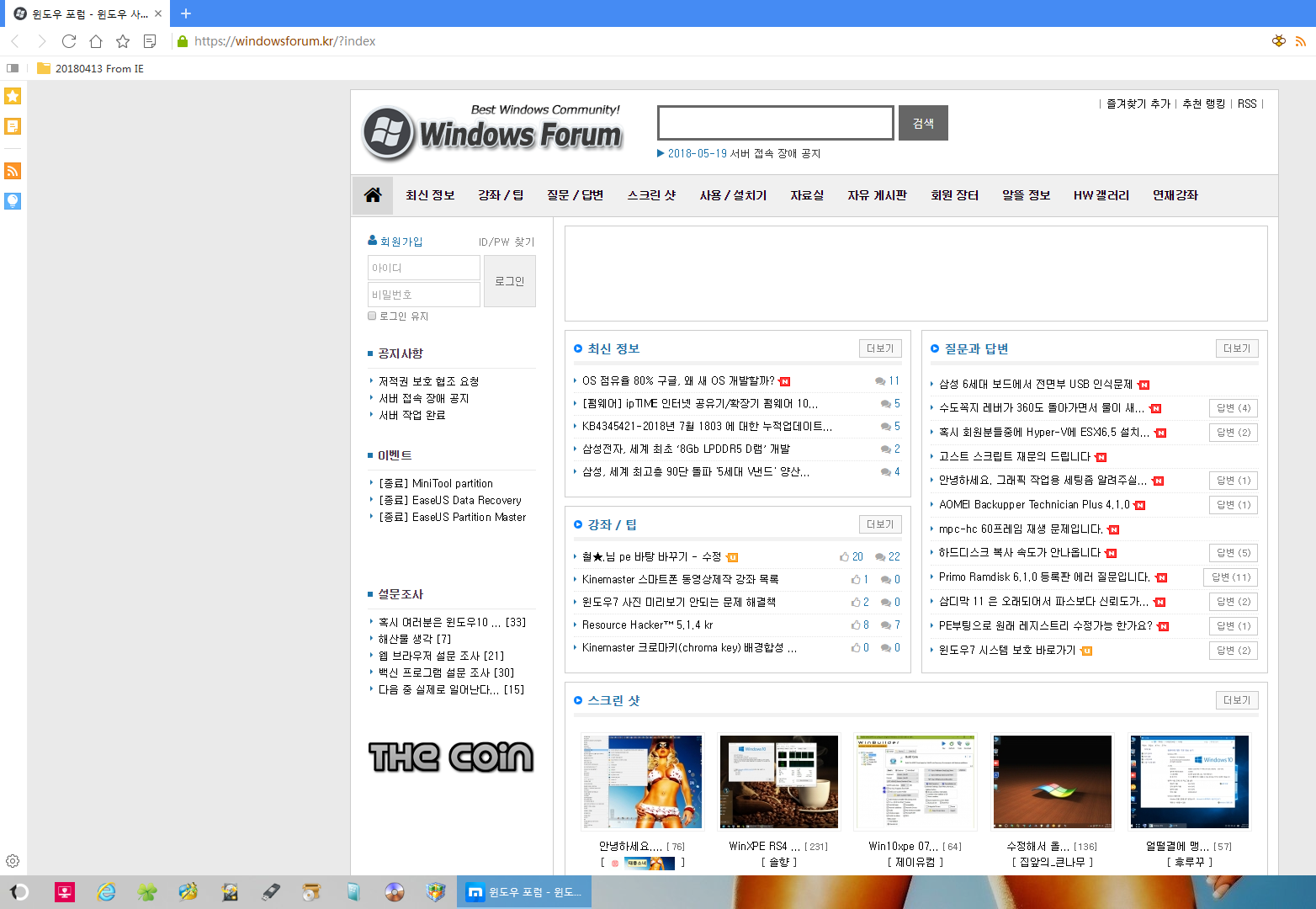Click the browser address bar URL
This screenshot has width=1316, height=909.
click(x=284, y=41)
